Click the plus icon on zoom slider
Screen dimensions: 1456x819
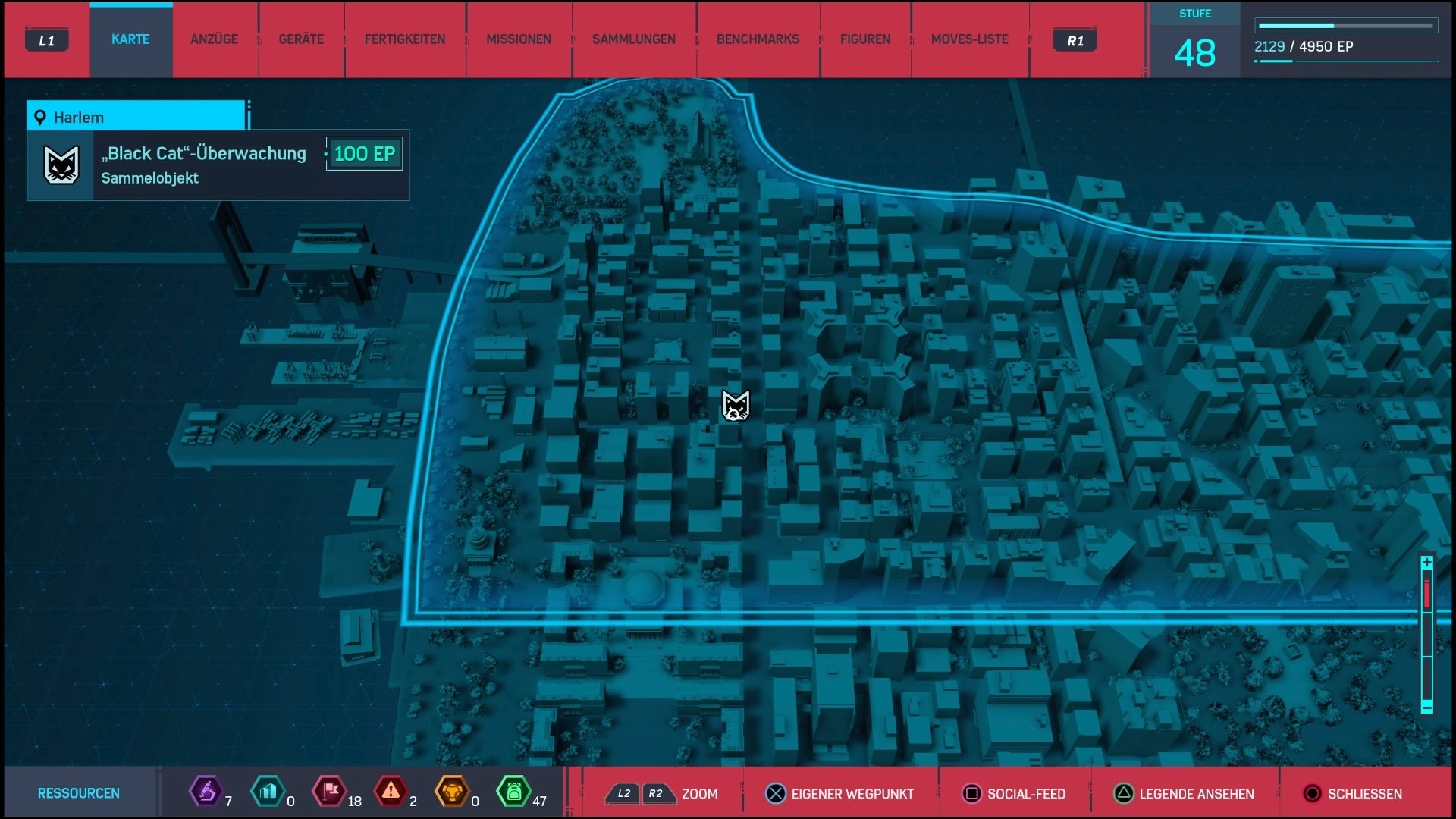click(x=1427, y=563)
